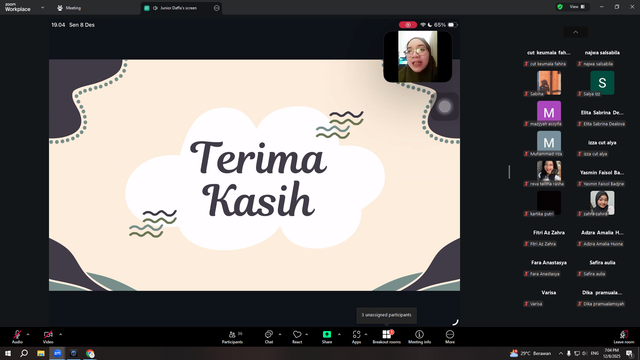Image resolution: width=640 pixels, height=360 pixels.
Task: Click the Zoom taskbar icon
Action: pyautogui.click(x=57, y=353)
